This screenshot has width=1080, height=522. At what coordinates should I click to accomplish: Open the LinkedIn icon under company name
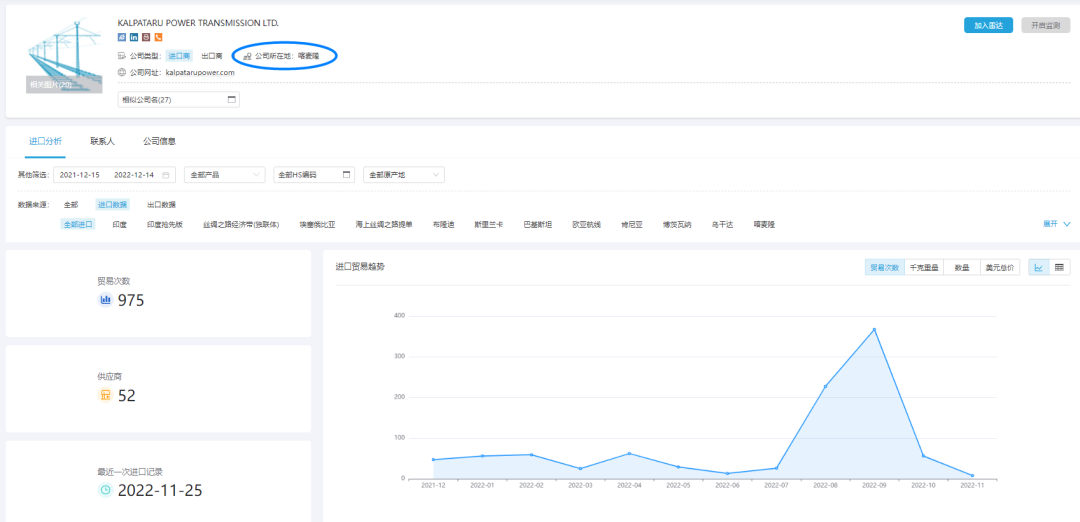134,38
